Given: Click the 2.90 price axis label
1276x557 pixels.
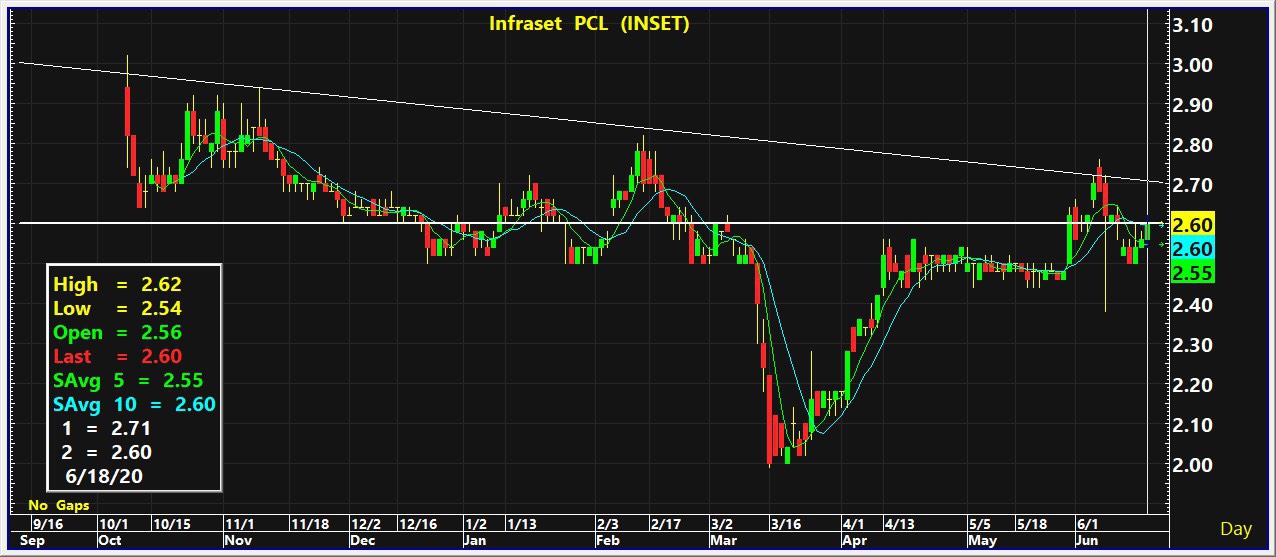Looking at the screenshot, I should coord(1192,105).
